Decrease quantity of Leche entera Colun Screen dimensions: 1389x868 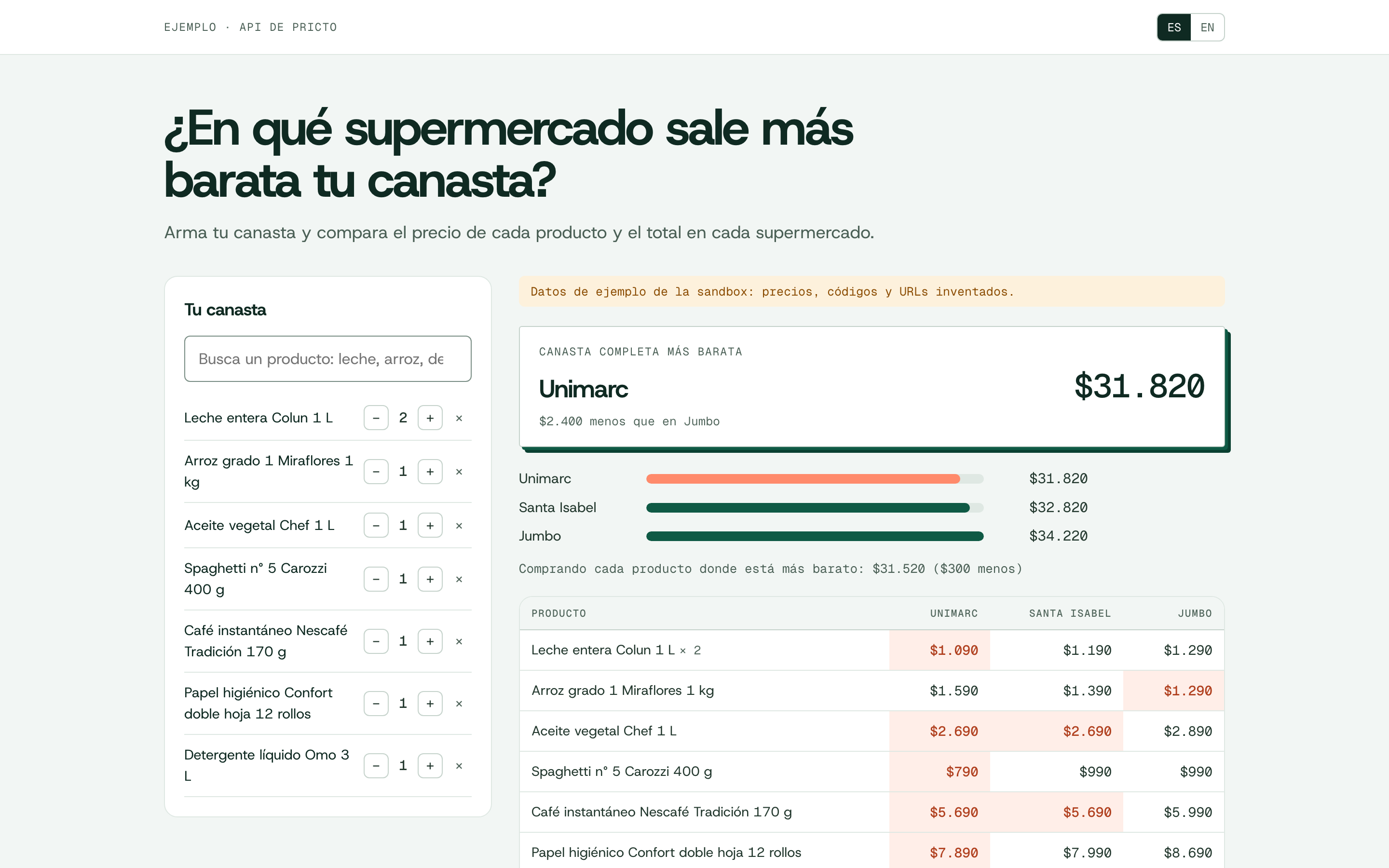pos(376,418)
